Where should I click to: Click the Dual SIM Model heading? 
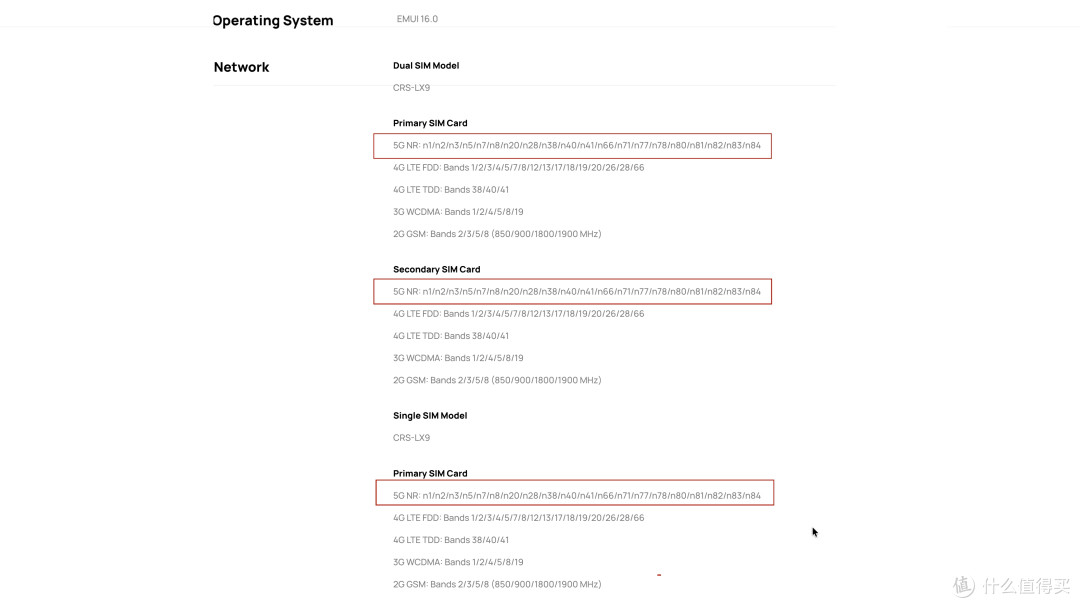[426, 65]
